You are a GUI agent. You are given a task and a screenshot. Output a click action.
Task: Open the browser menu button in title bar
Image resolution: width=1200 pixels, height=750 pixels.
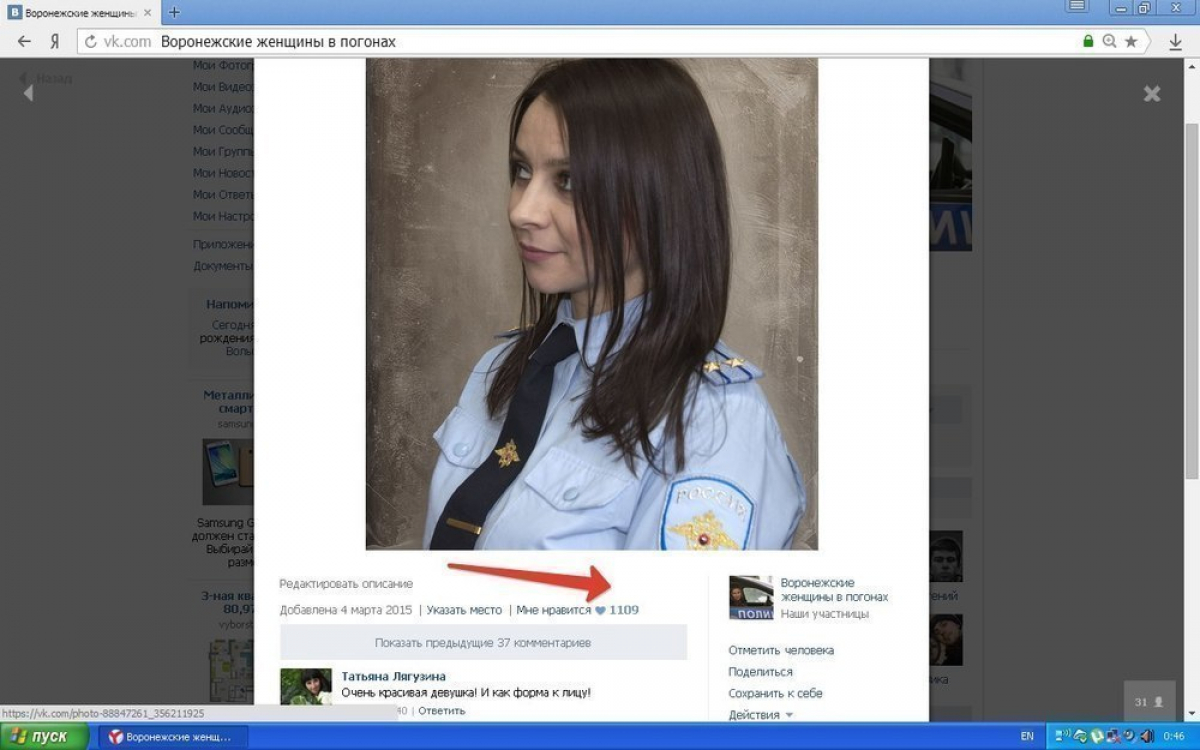pos(1077,7)
